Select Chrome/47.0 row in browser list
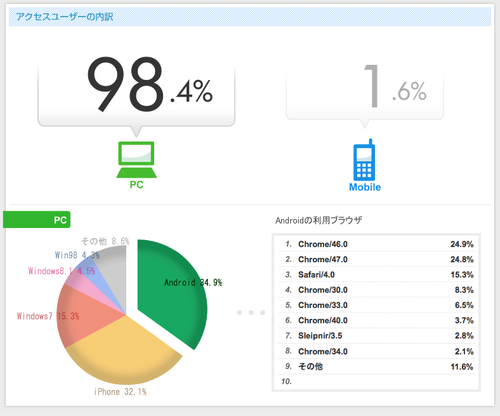500x416 pixels. pyautogui.click(x=377, y=259)
